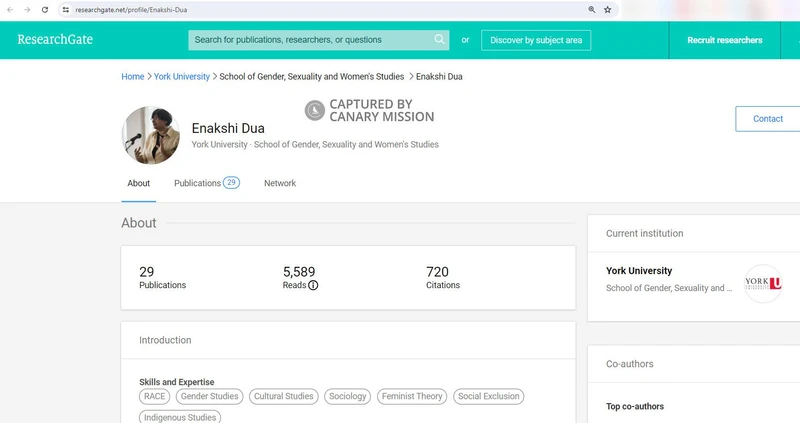Click the Co-authors section heading
The width and height of the screenshot is (800, 423).
[630, 364]
